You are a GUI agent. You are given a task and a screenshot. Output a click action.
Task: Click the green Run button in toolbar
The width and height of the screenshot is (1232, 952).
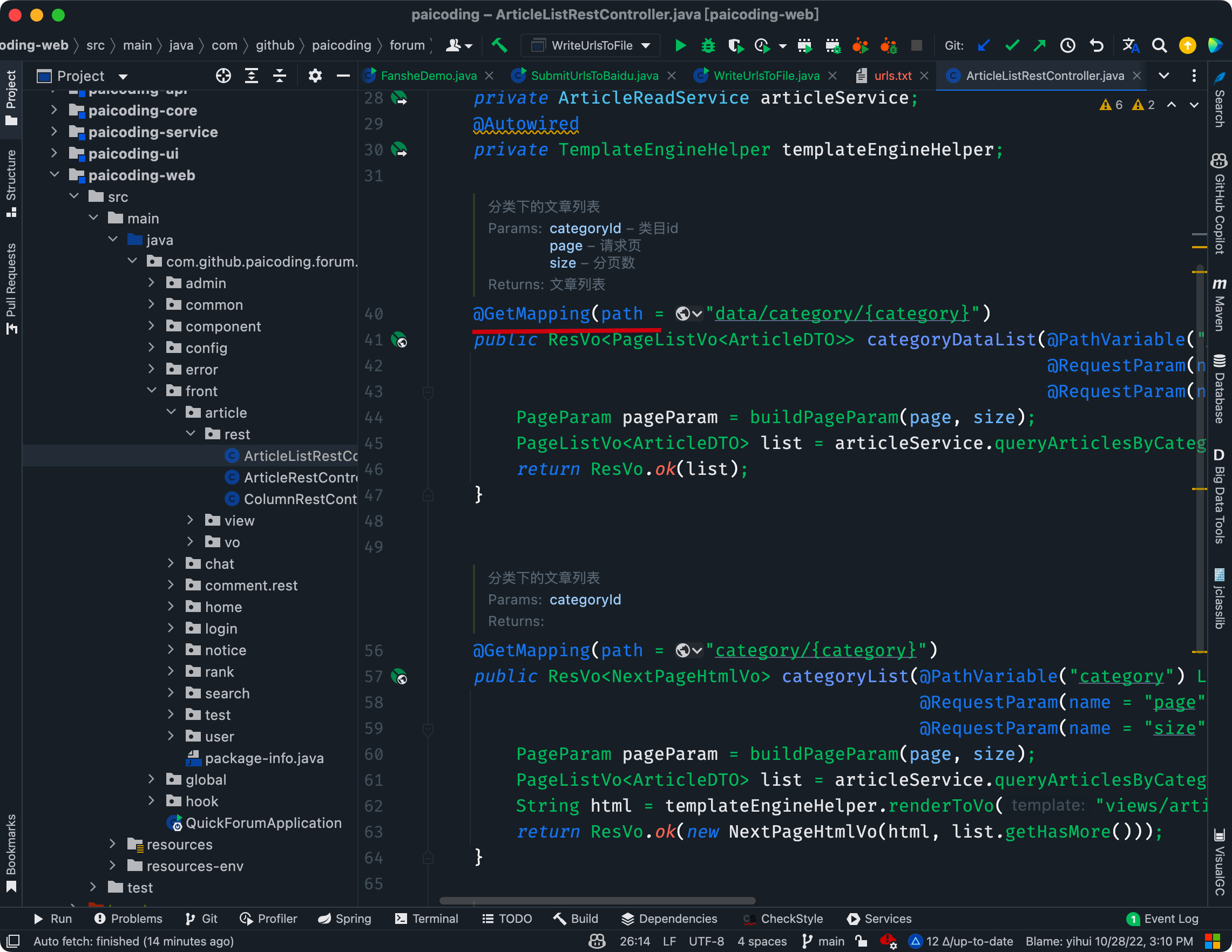tap(680, 46)
